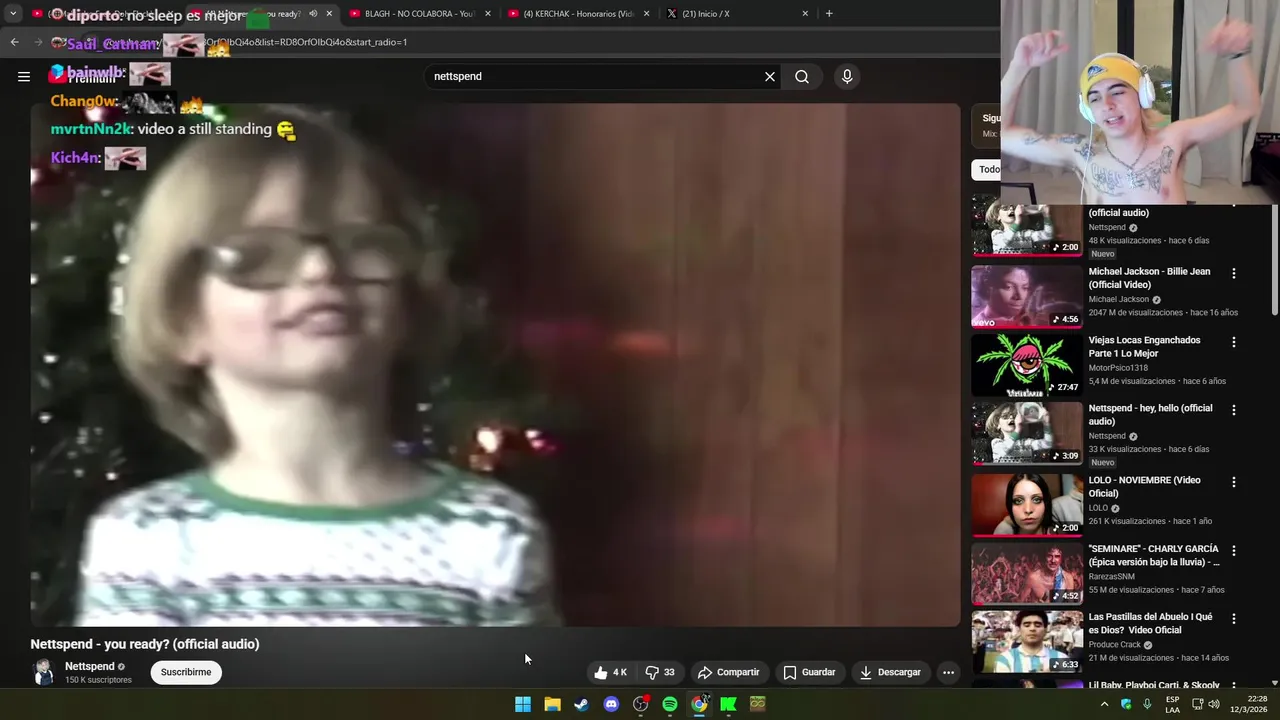Close the Inicio / X tab

[805, 14]
